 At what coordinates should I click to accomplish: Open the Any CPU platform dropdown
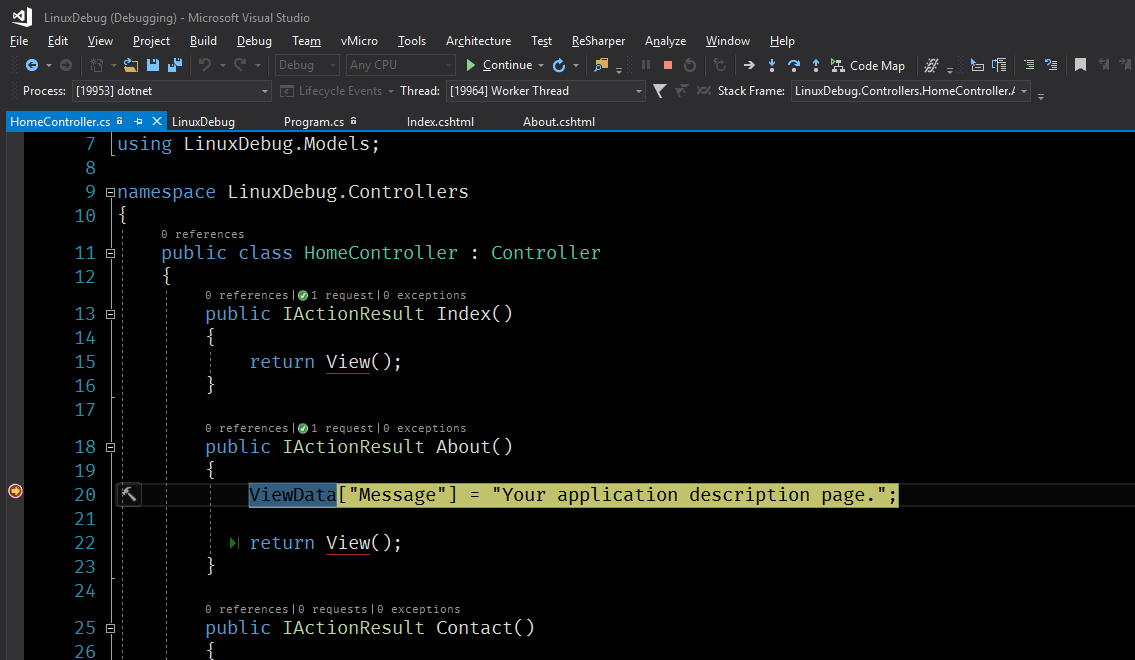400,65
